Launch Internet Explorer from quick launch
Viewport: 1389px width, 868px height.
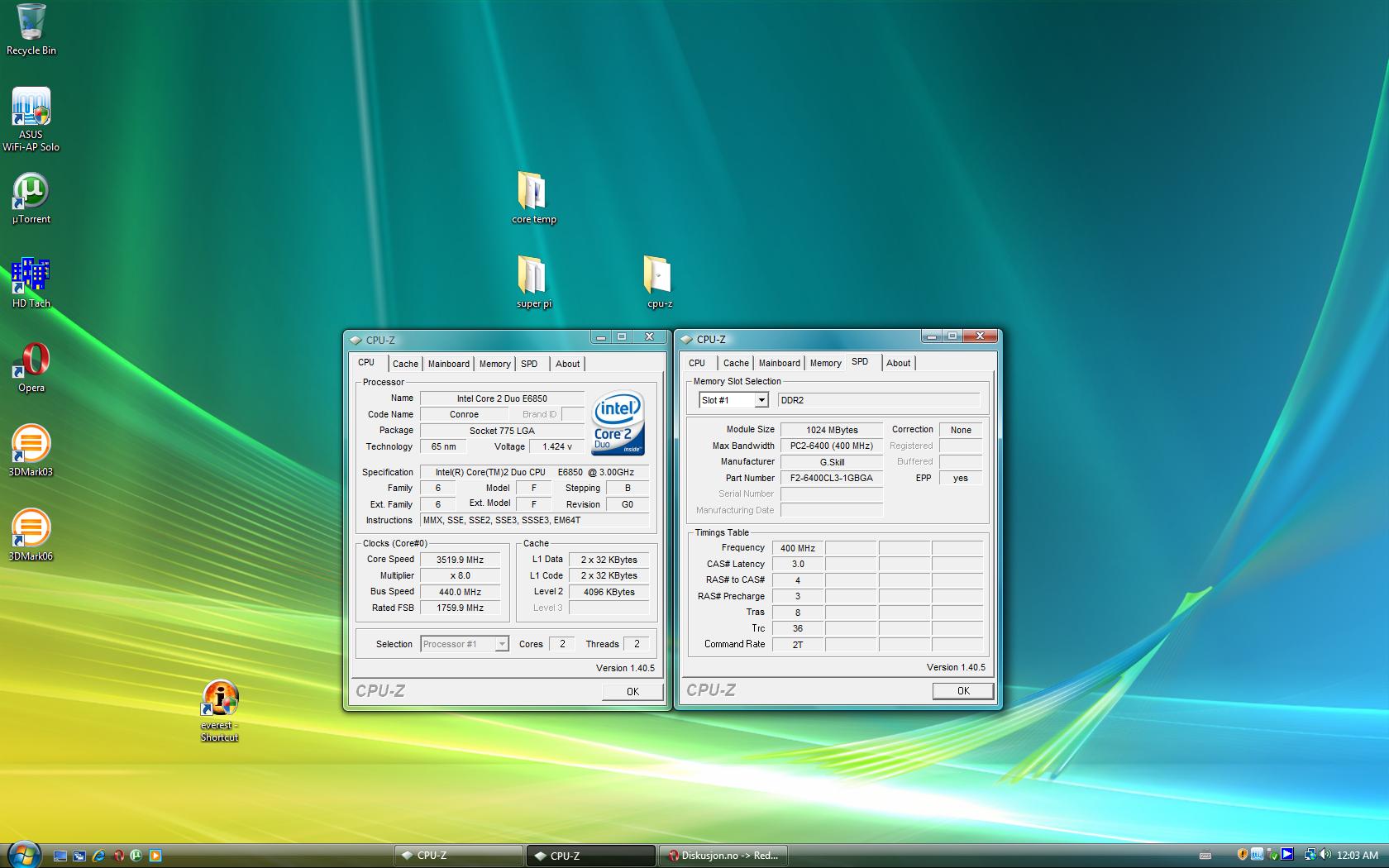coord(98,856)
